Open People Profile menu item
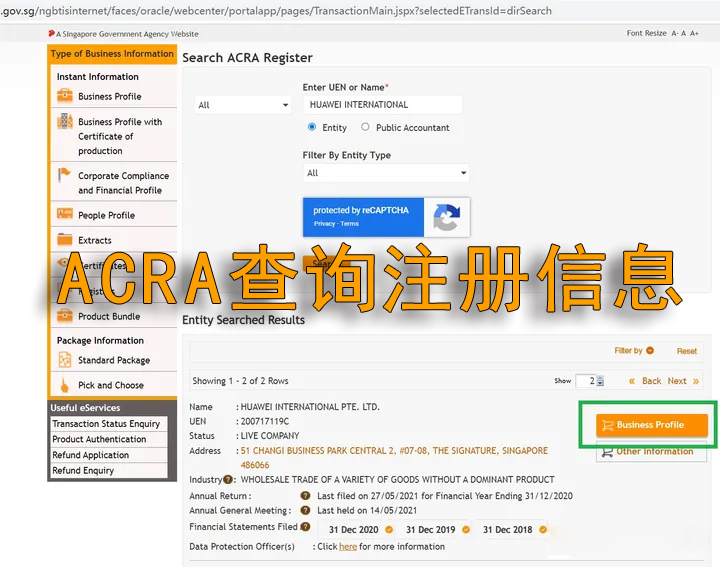The width and height of the screenshot is (720, 567). [x=107, y=215]
